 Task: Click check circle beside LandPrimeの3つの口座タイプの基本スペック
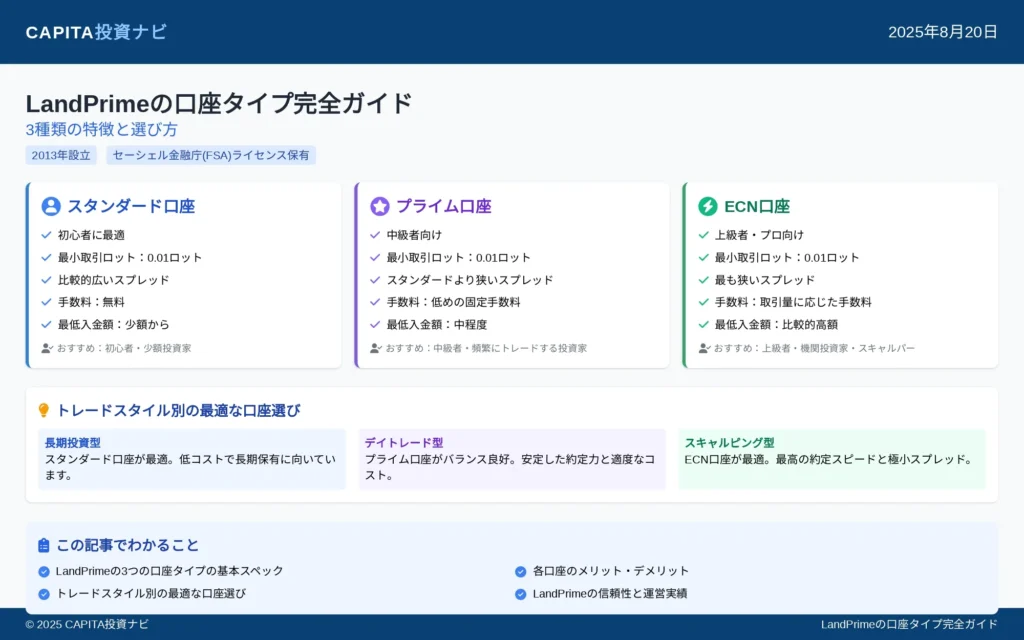pyautogui.click(x=44, y=571)
